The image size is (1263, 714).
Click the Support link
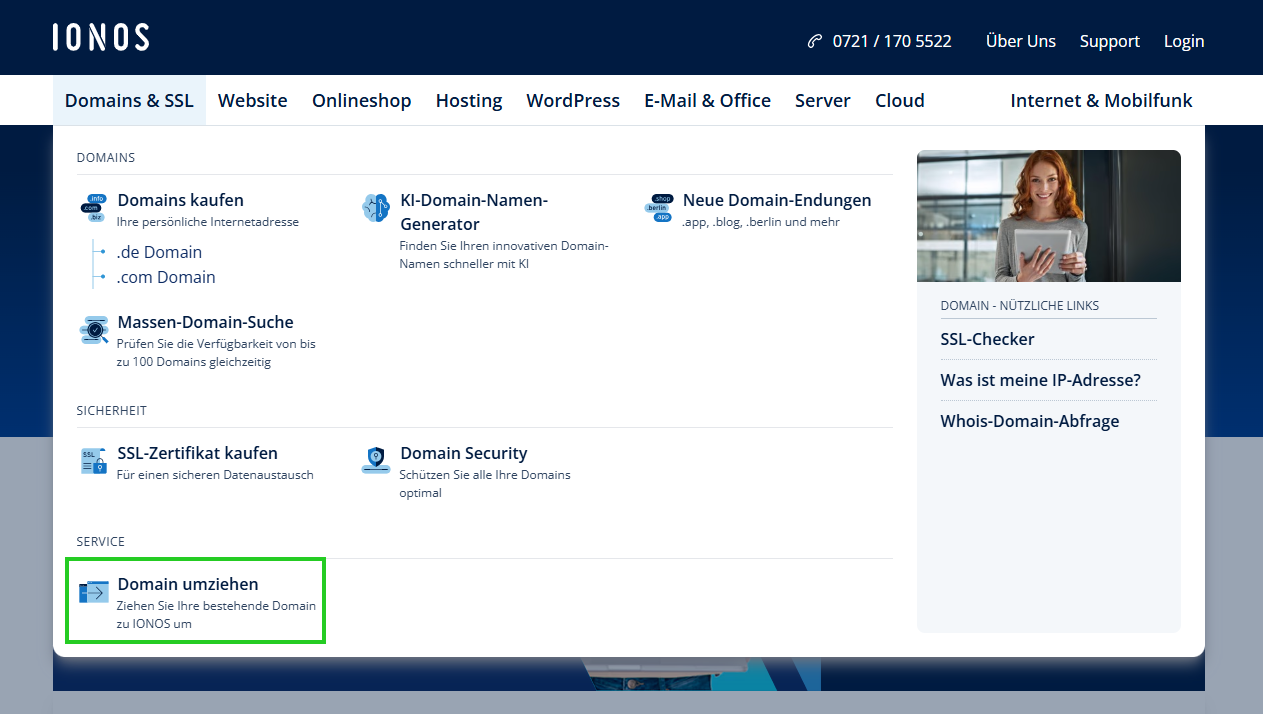click(1109, 41)
